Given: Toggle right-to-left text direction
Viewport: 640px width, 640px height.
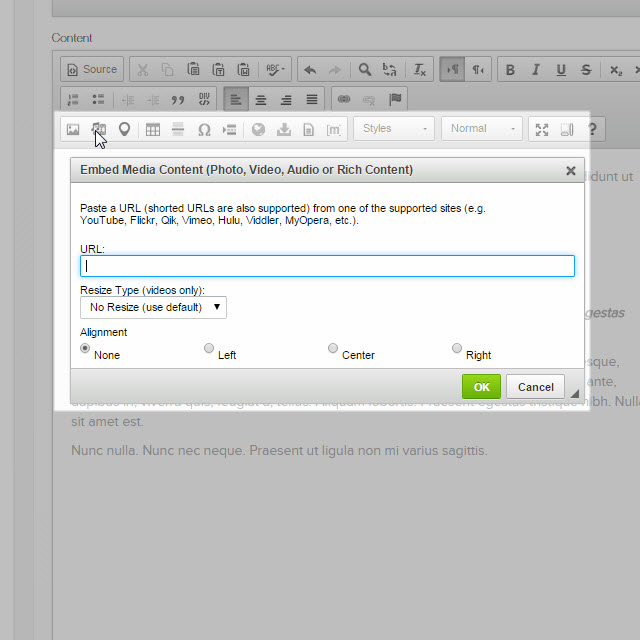Looking at the screenshot, I should click(x=478, y=70).
